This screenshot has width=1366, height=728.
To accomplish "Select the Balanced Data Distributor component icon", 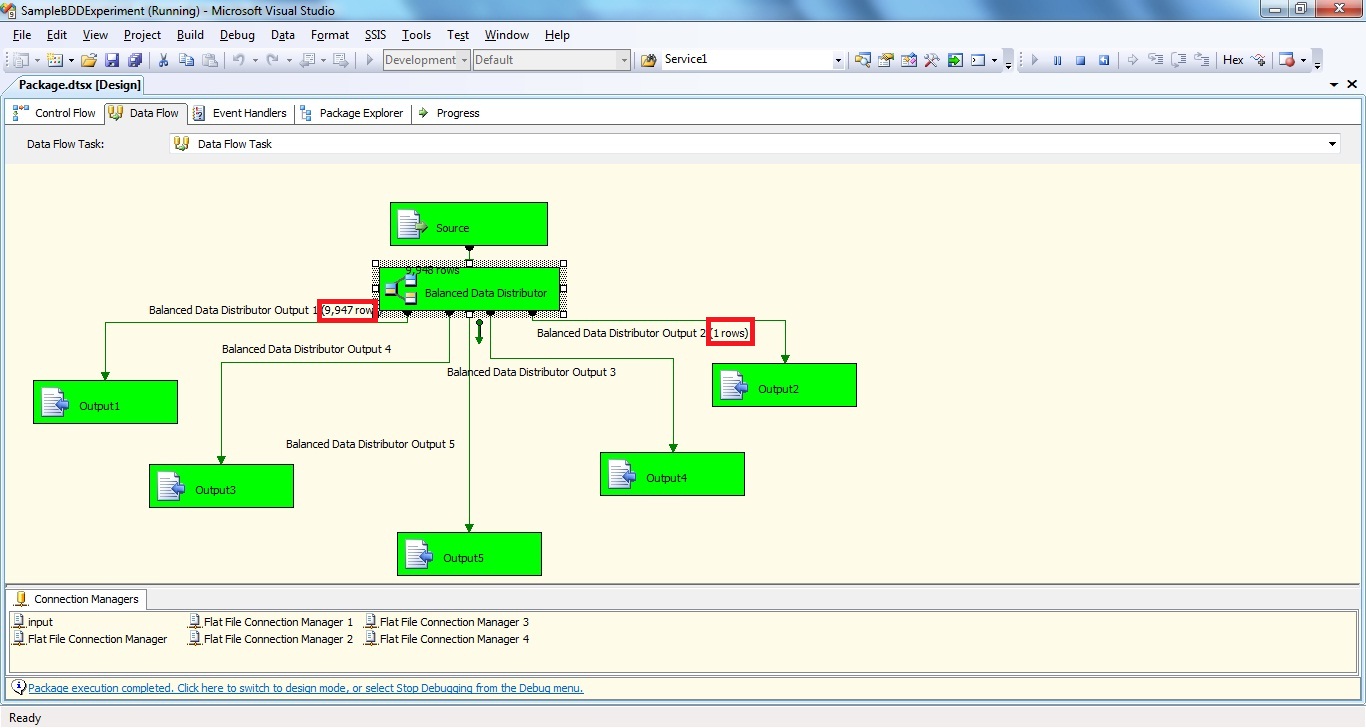I will (402, 288).
